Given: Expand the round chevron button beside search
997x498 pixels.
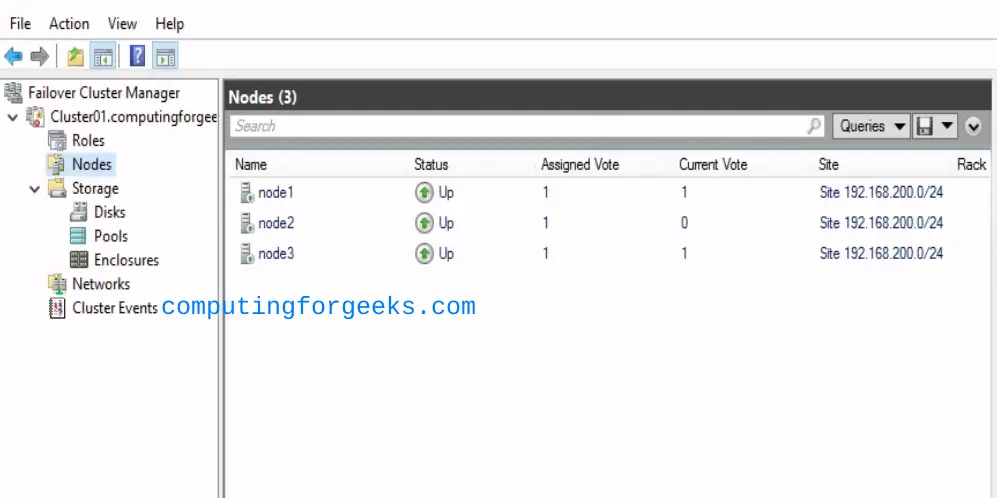Looking at the screenshot, I should pos(973,127).
